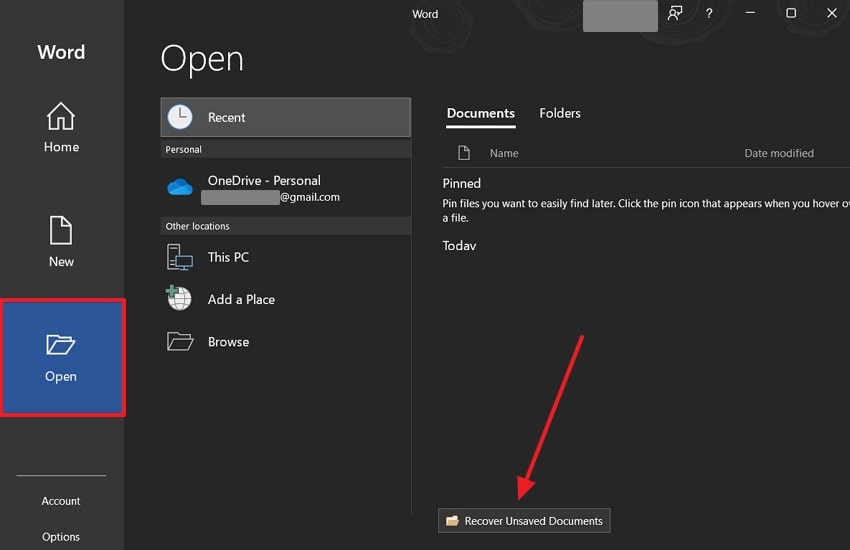Click Add a Place

(286, 299)
